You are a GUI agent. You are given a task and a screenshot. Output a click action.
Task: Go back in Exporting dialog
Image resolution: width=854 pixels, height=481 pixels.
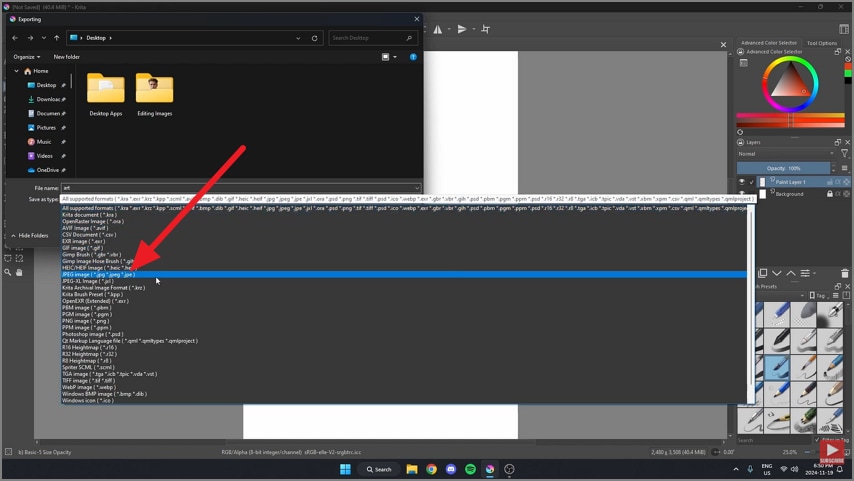(x=15, y=38)
